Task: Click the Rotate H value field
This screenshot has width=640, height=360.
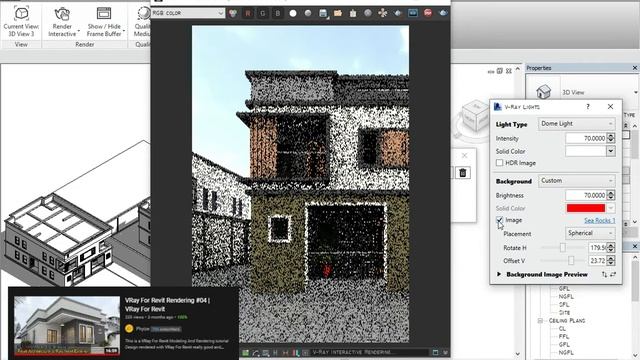Action: pos(597,247)
